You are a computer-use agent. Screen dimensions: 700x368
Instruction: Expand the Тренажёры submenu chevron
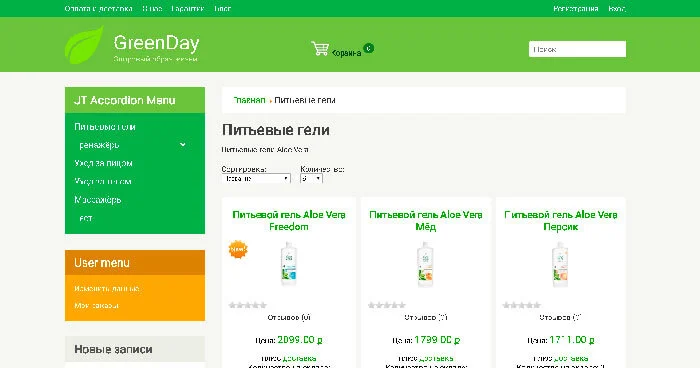click(x=183, y=145)
